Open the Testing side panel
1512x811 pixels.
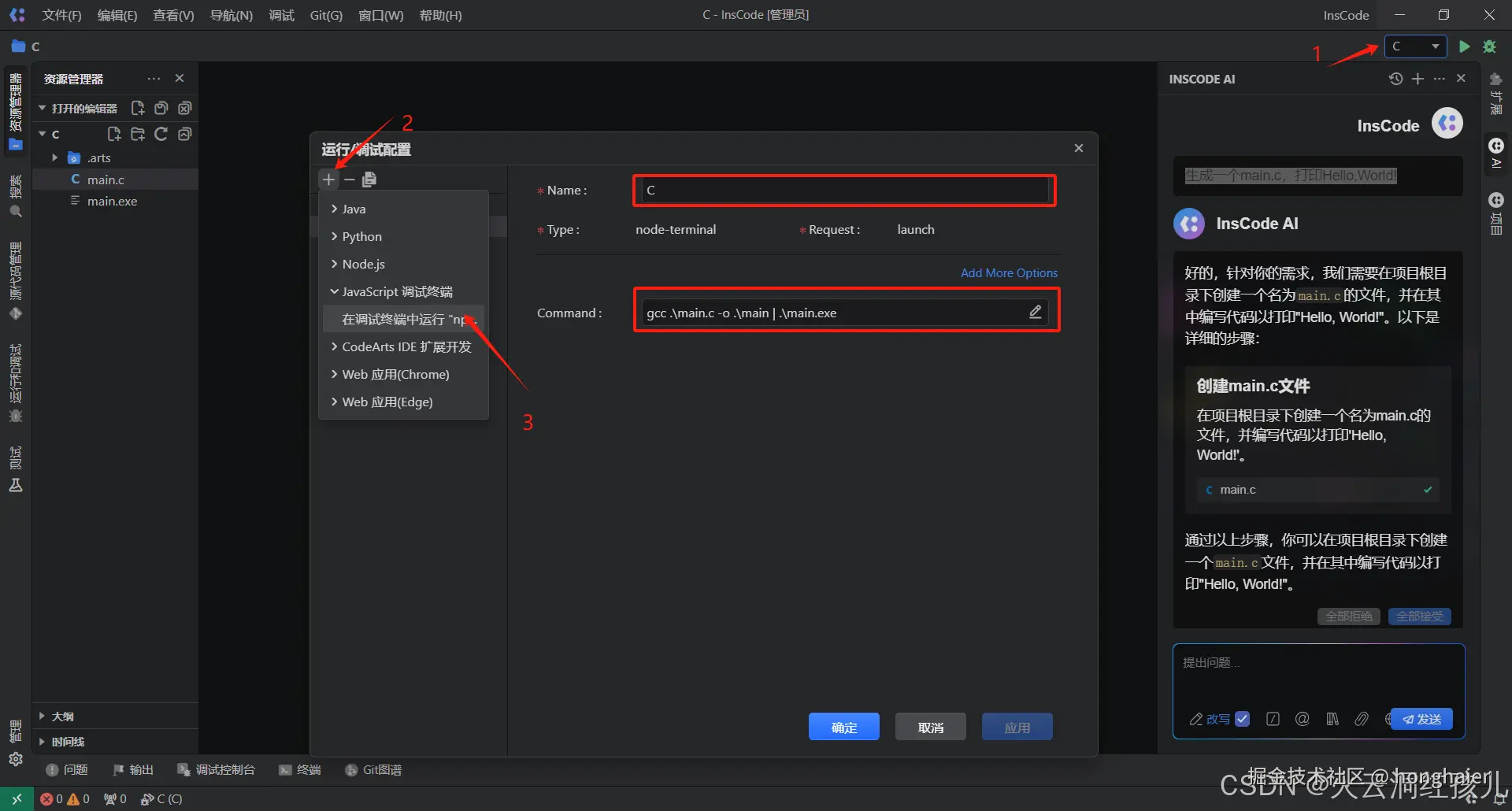tap(16, 469)
